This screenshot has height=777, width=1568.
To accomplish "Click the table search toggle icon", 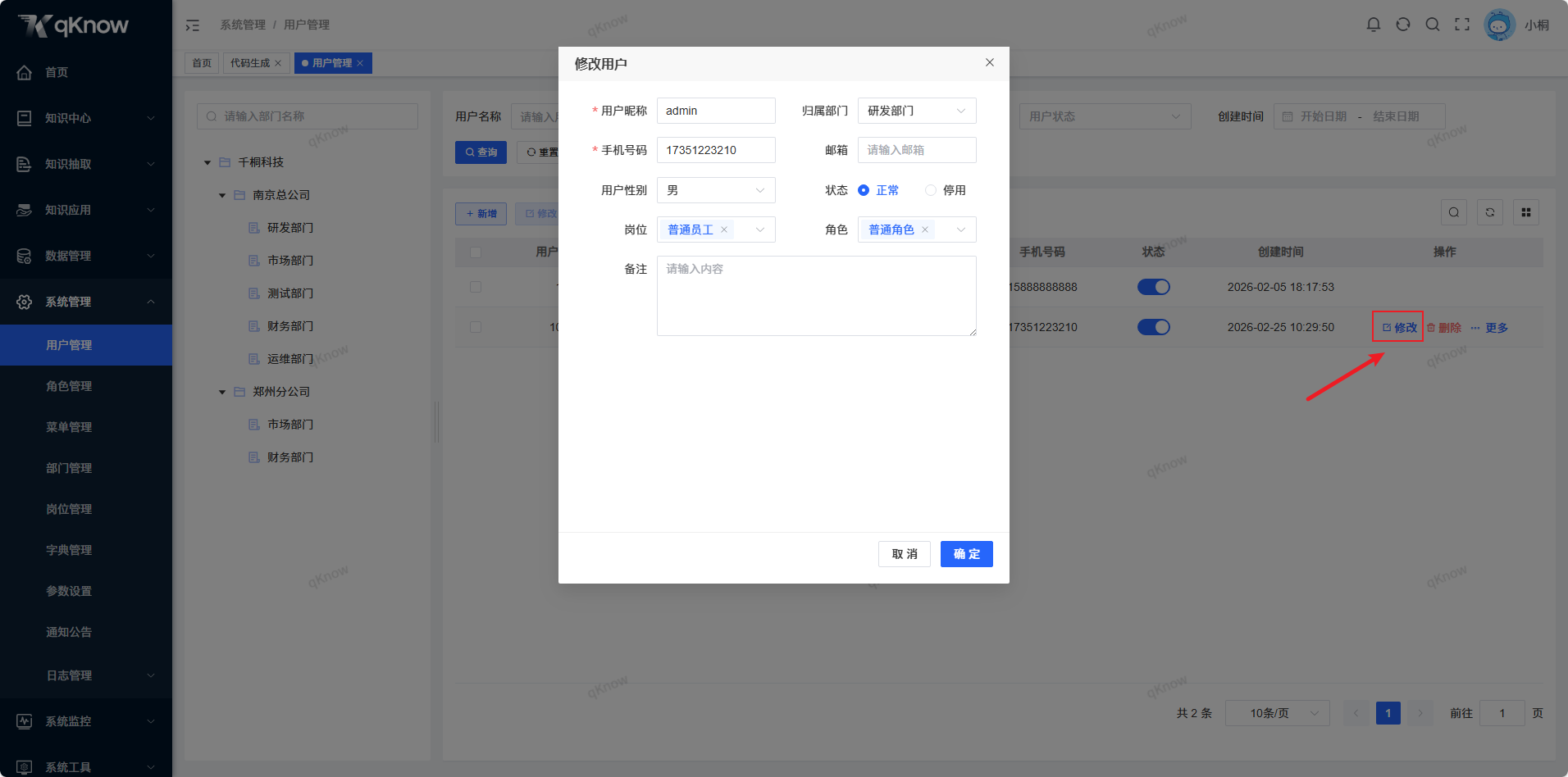I will (x=1454, y=212).
